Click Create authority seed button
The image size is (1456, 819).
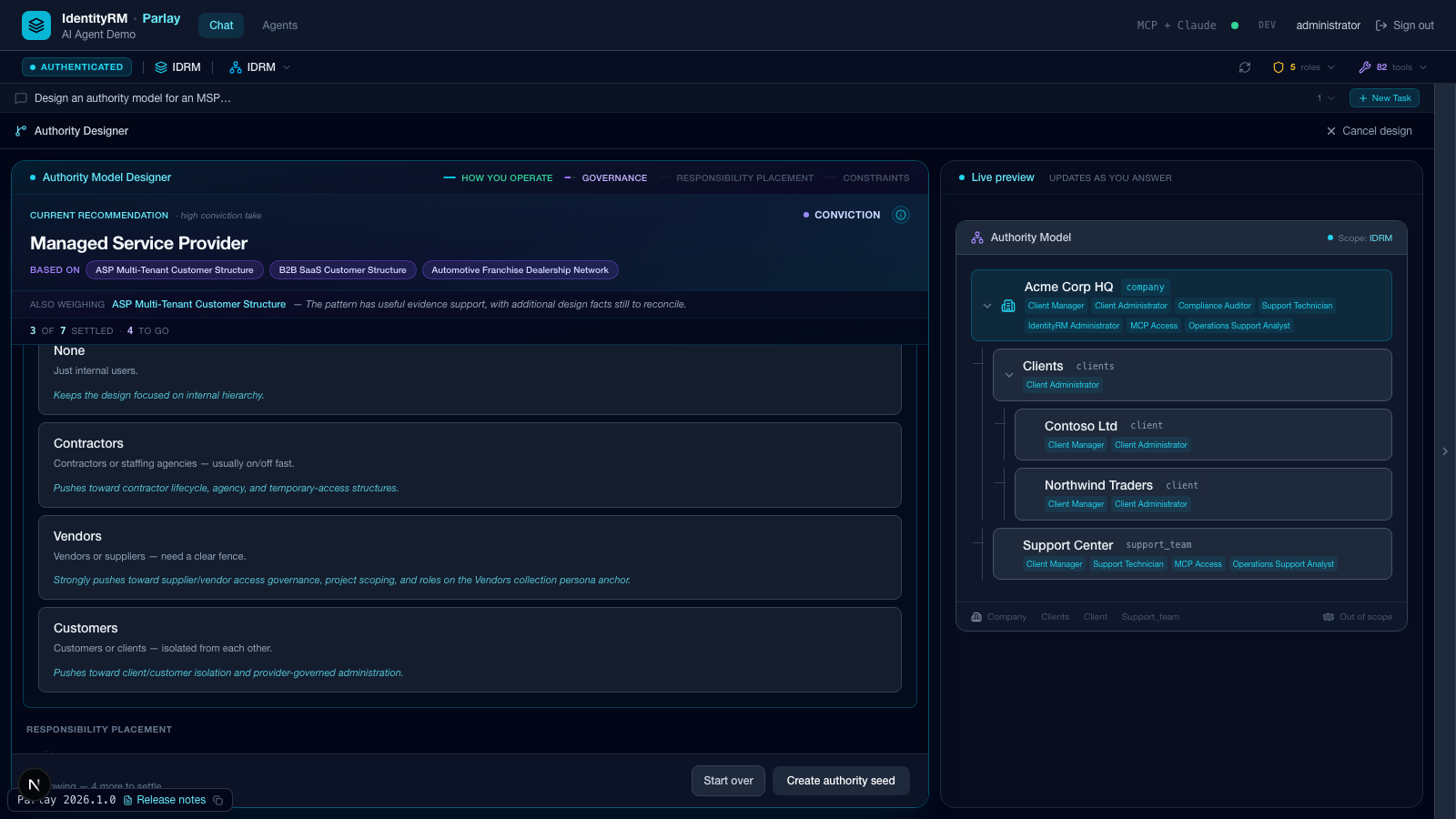841,781
